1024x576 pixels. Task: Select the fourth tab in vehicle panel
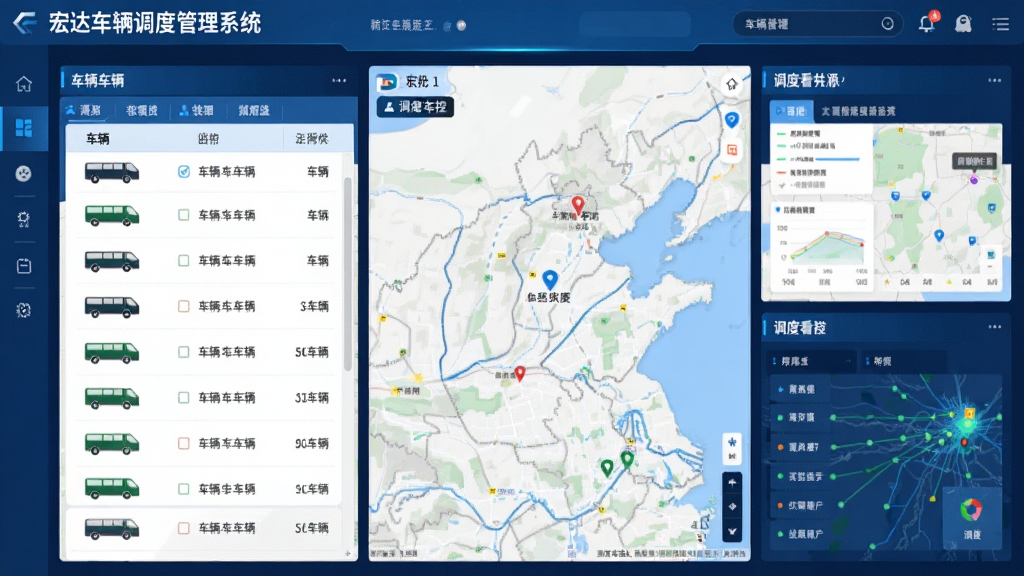[x=253, y=110]
